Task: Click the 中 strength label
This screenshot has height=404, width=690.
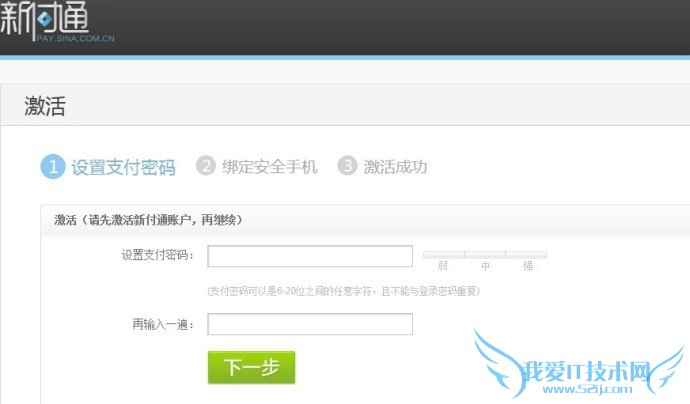Action: pos(485,266)
